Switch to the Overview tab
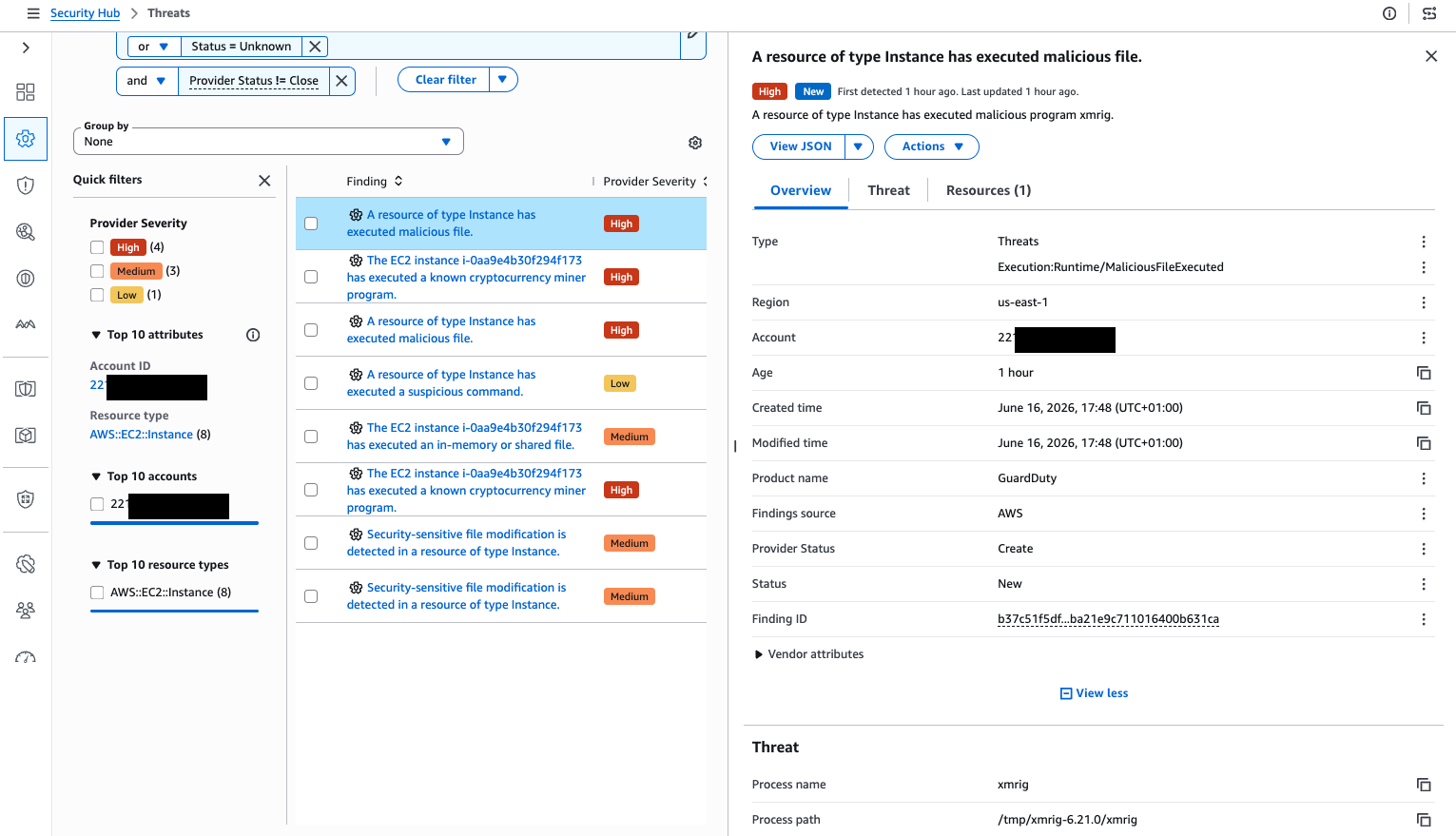The width and height of the screenshot is (1456, 836). coord(801,190)
